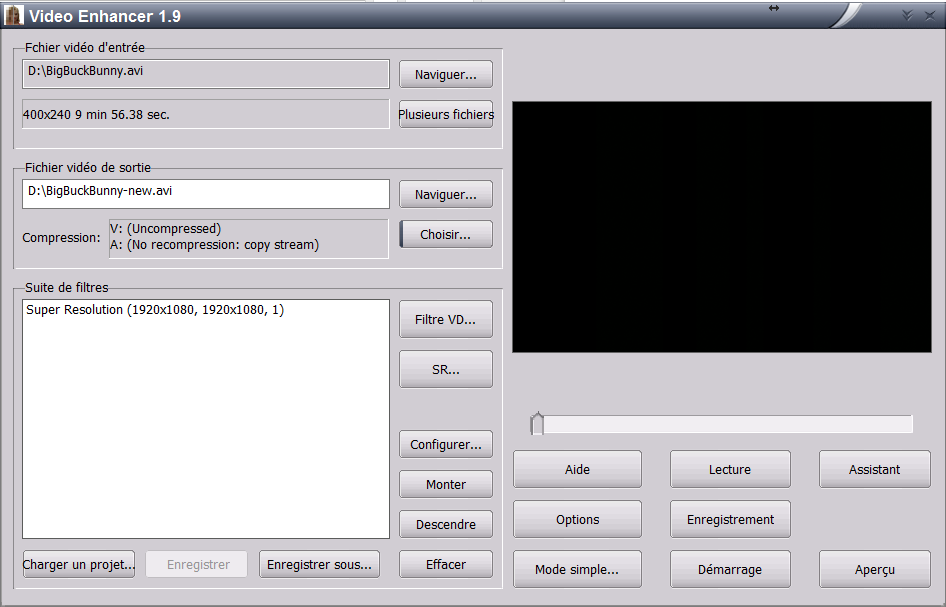
Task: Show a preview with Aperçu
Action: click(x=874, y=569)
